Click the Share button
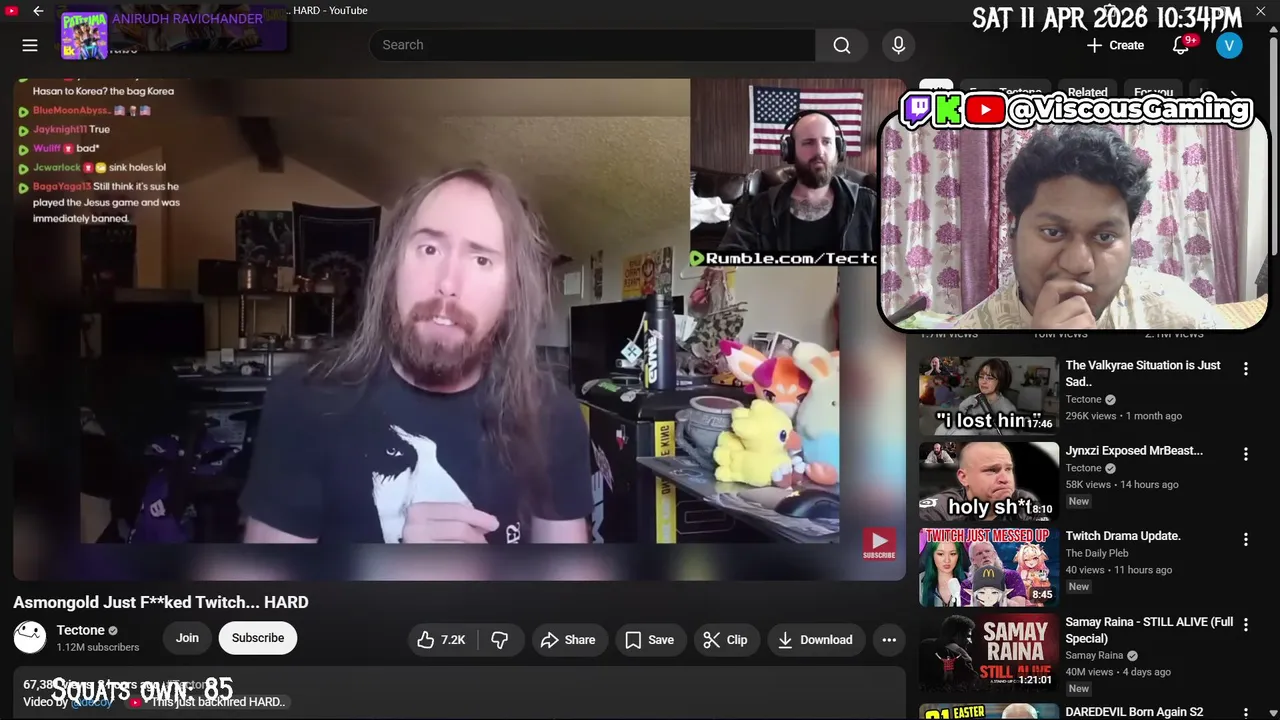 568,640
